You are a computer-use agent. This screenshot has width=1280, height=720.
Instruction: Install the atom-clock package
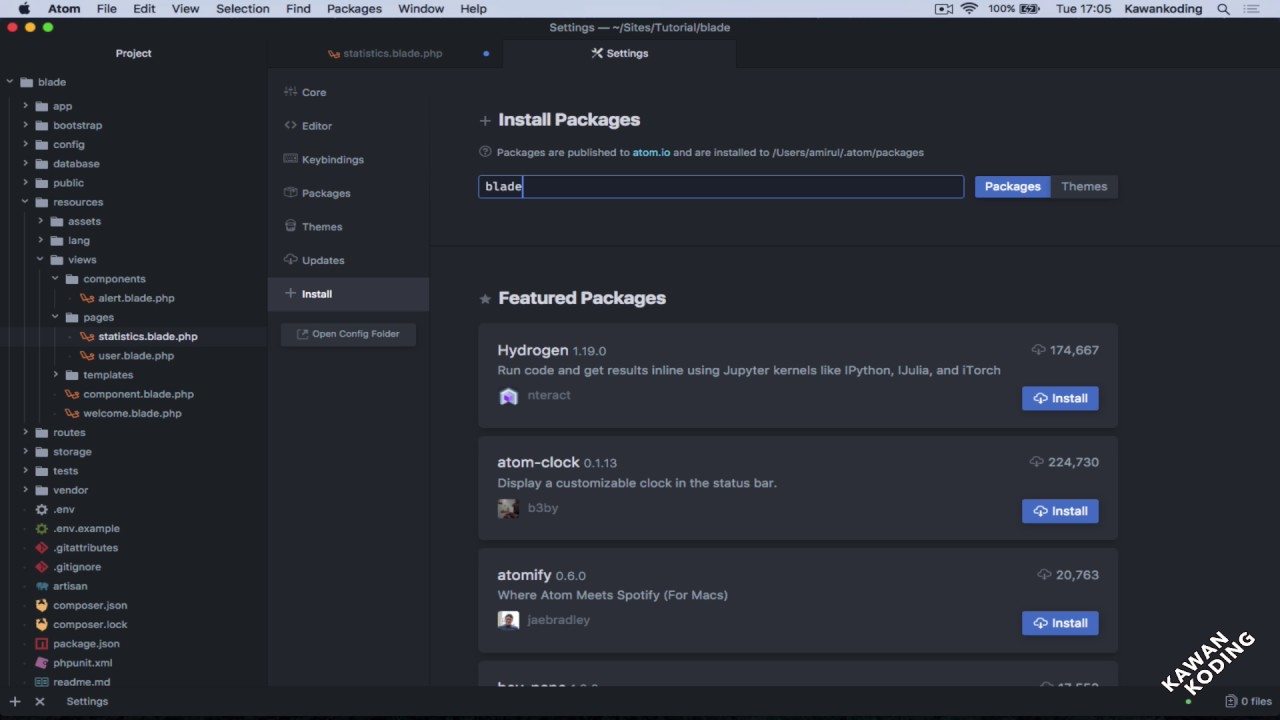1060,511
